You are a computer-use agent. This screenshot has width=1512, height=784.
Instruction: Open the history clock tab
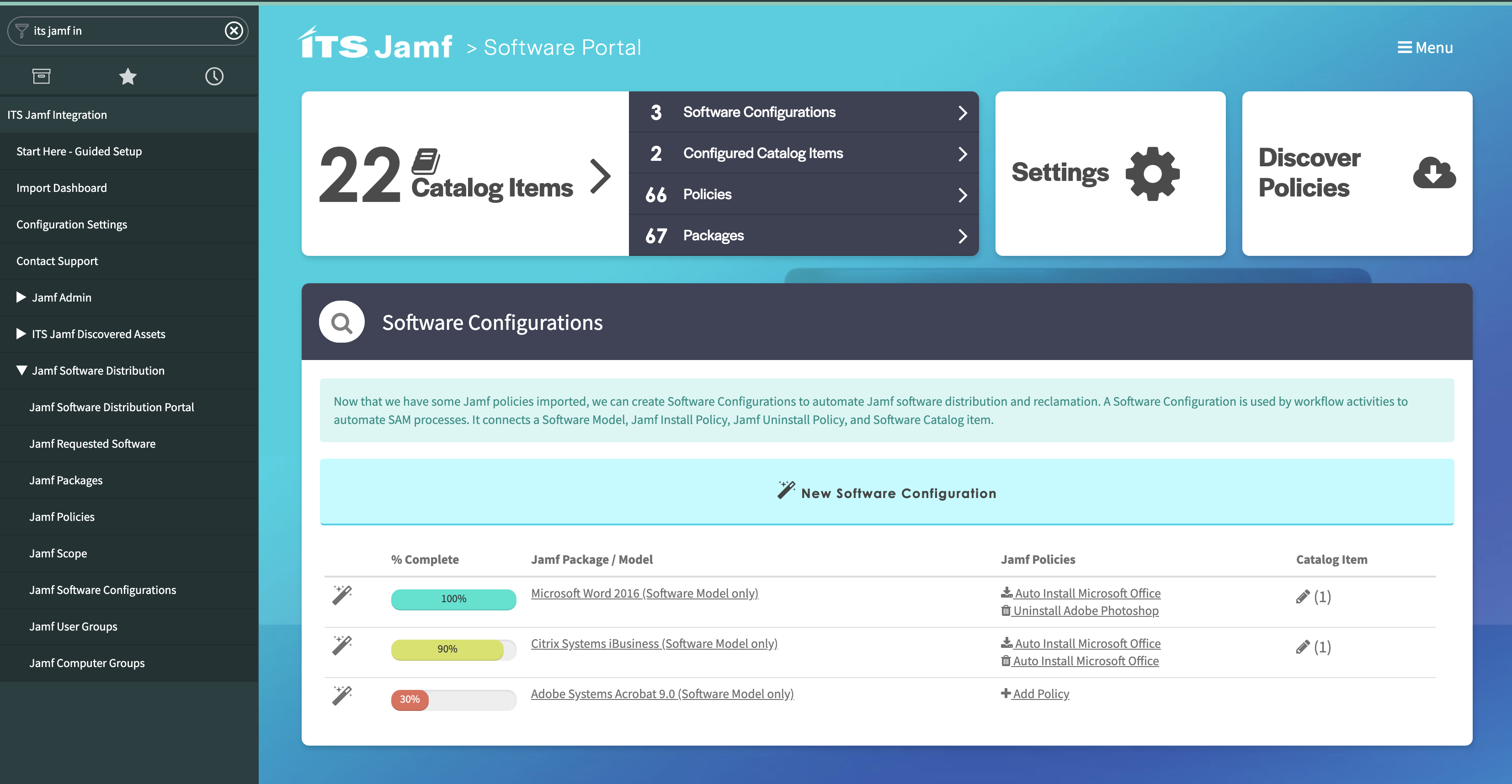[214, 76]
